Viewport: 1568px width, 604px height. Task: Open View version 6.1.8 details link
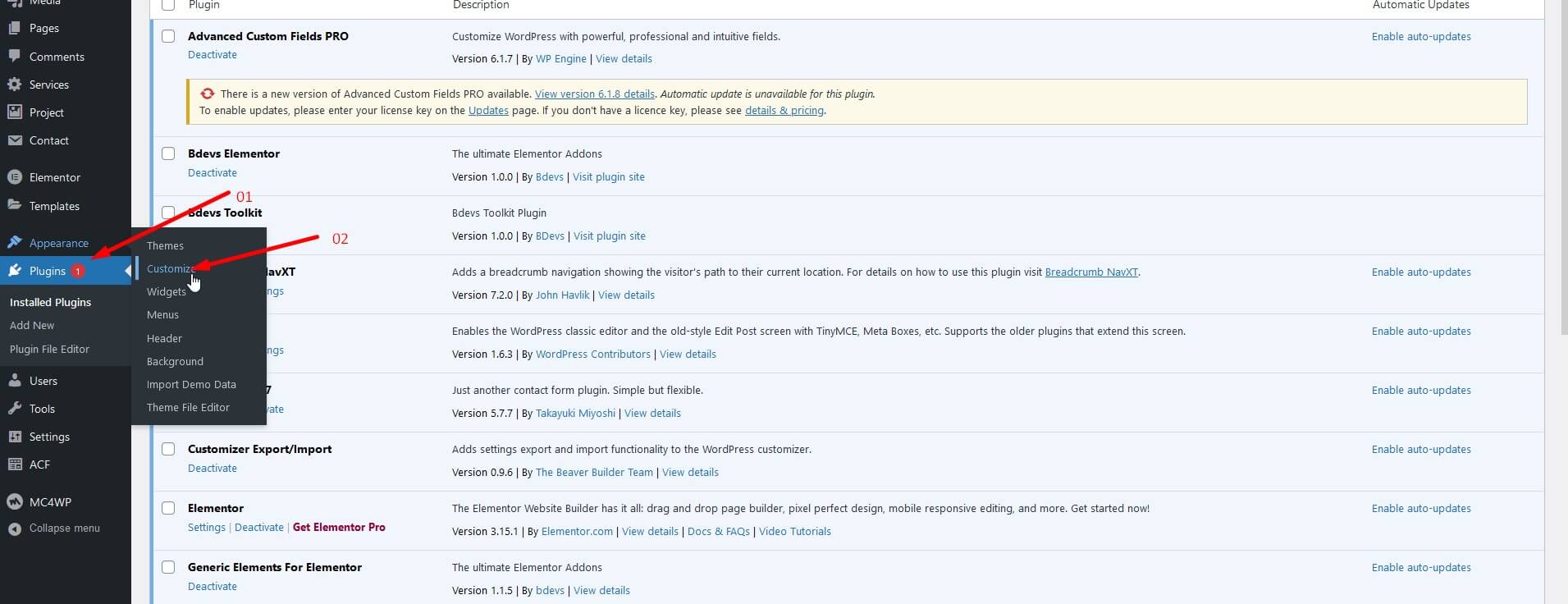[x=594, y=94]
